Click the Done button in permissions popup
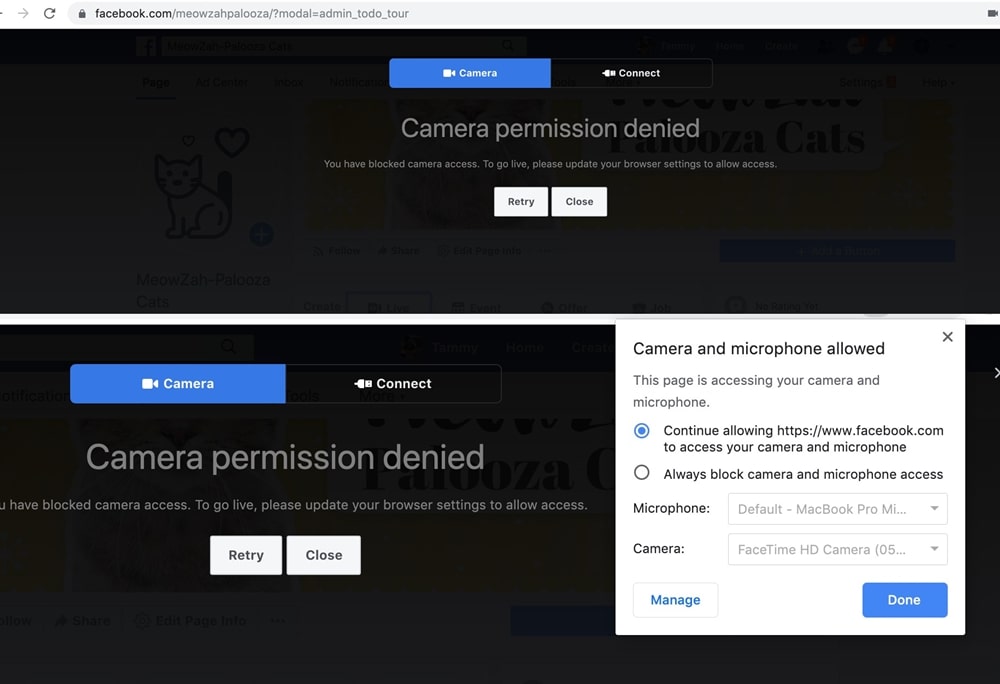1000x684 pixels. click(x=904, y=600)
